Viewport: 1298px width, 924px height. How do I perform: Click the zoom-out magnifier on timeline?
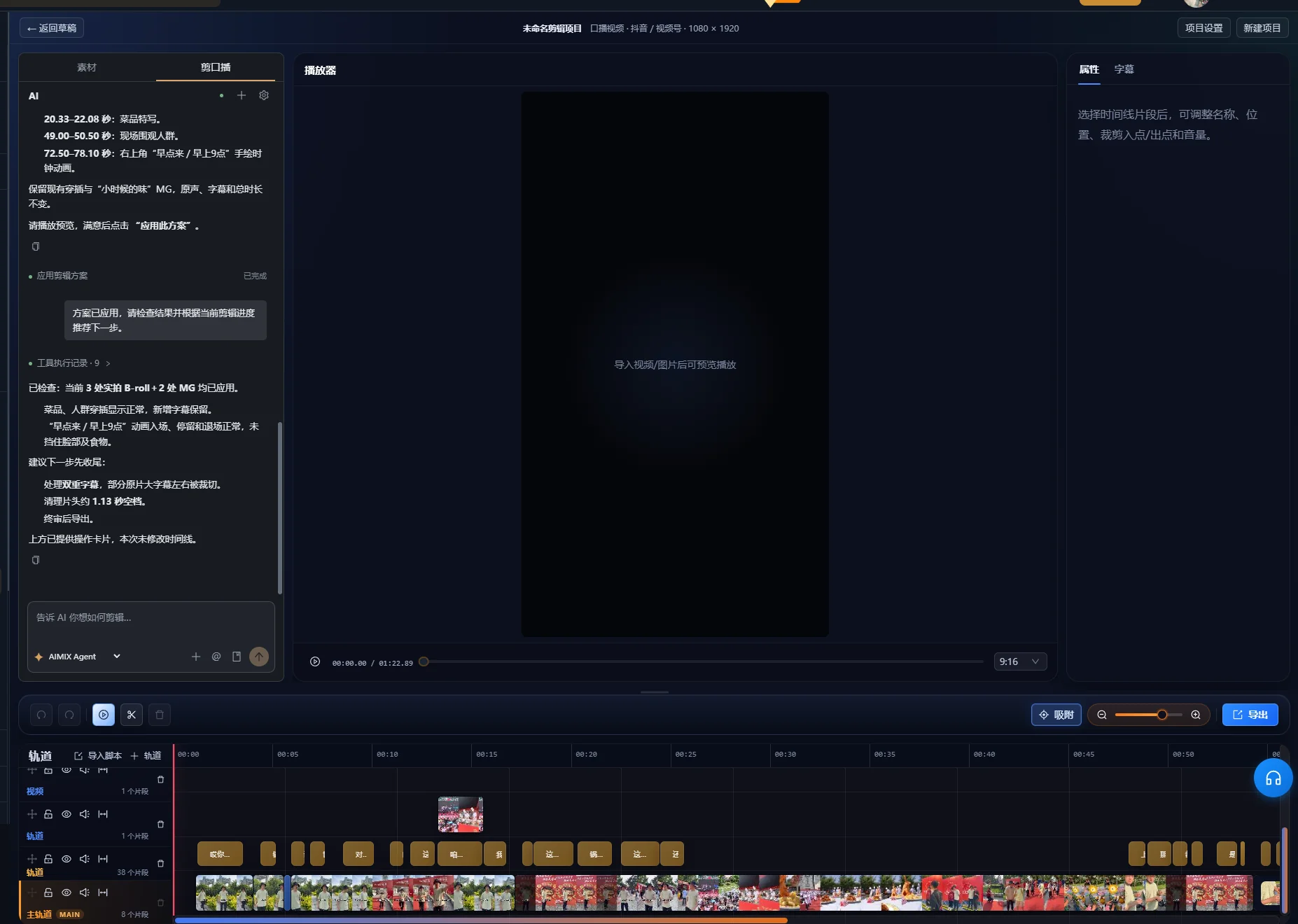[x=1102, y=715]
